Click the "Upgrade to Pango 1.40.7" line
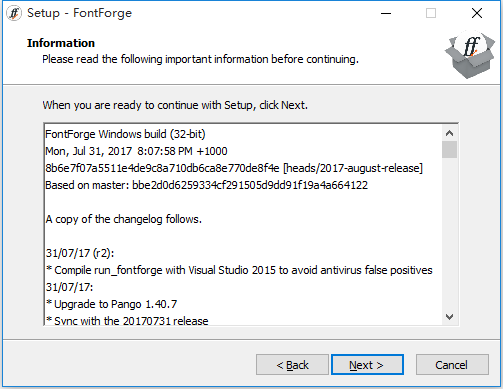Screen dimensions: 503x389 (111, 304)
